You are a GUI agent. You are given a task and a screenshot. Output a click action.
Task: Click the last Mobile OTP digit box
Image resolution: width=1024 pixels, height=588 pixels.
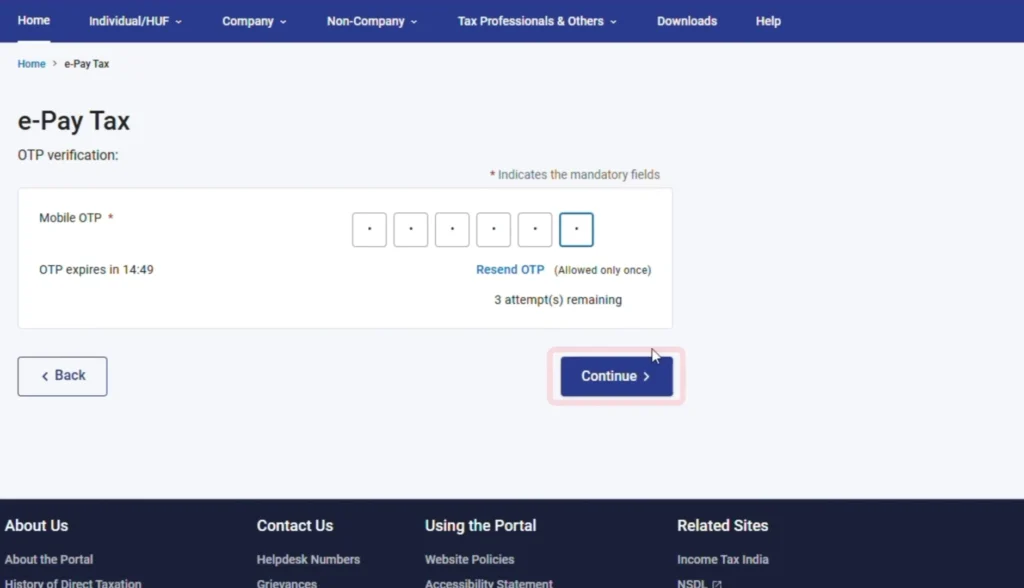point(576,229)
